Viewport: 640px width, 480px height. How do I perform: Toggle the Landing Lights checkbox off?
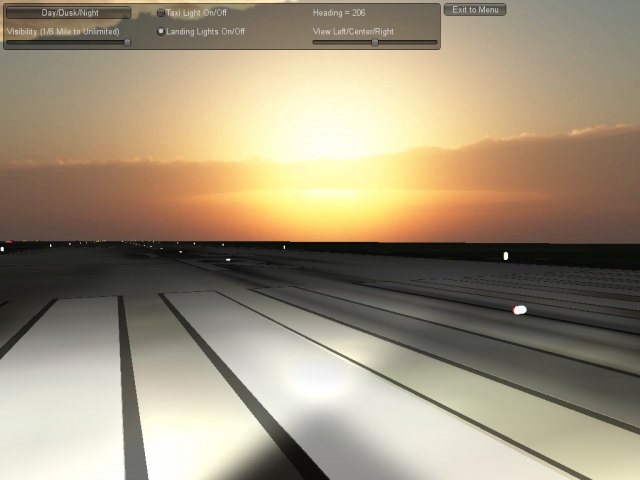[x=161, y=31]
